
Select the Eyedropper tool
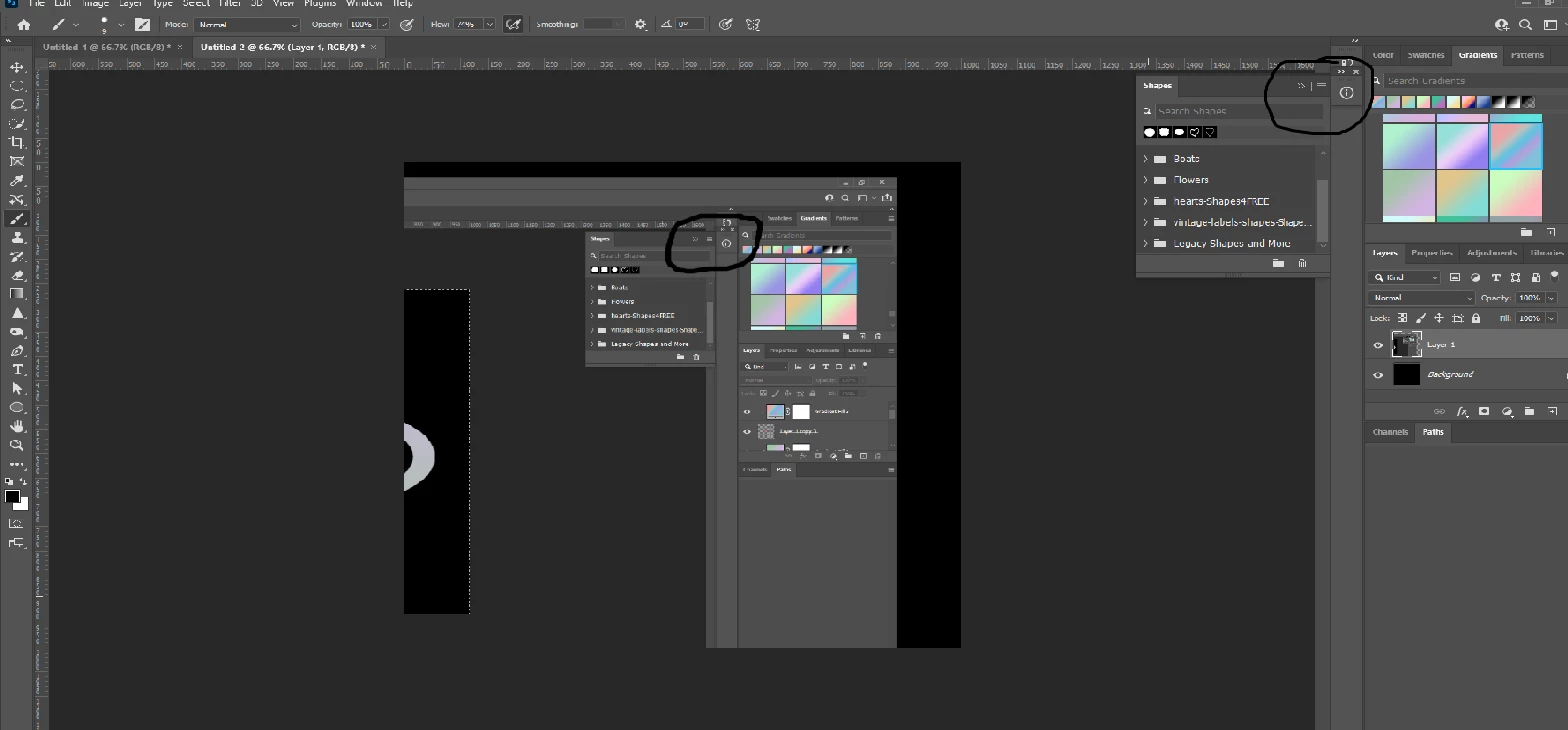pyautogui.click(x=17, y=181)
